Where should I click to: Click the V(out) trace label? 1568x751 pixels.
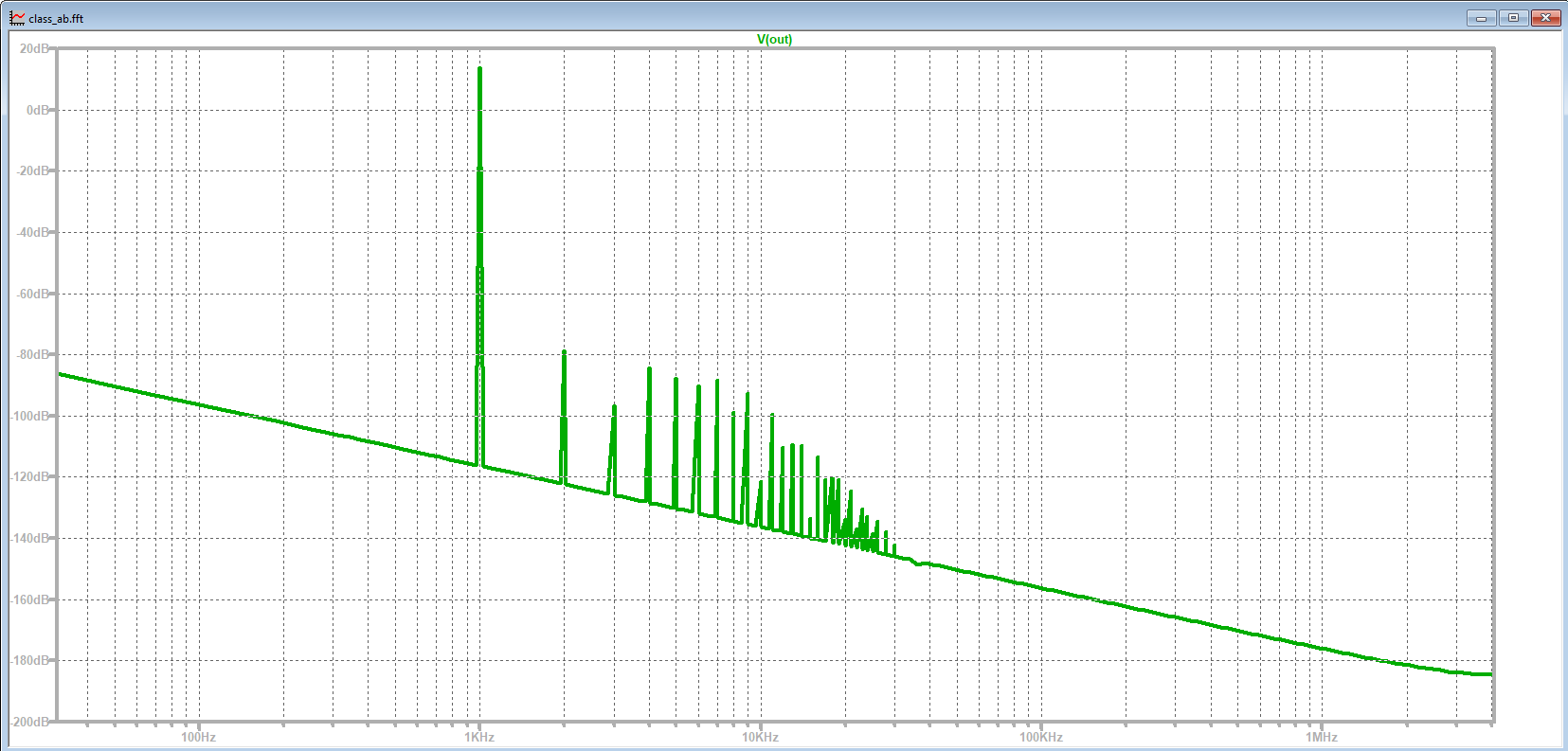click(774, 39)
